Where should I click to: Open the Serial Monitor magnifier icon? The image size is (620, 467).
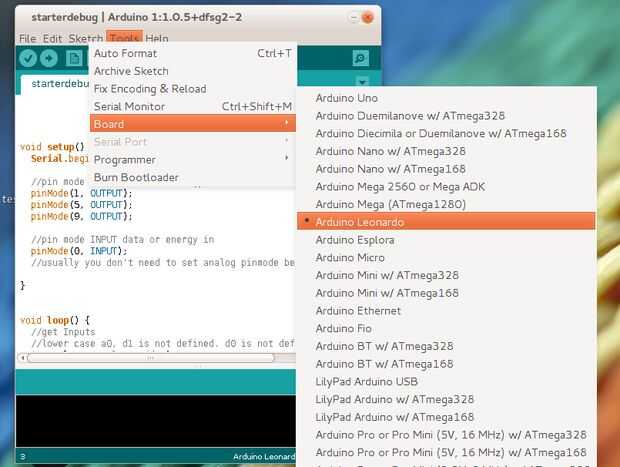[x=361, y=59]
